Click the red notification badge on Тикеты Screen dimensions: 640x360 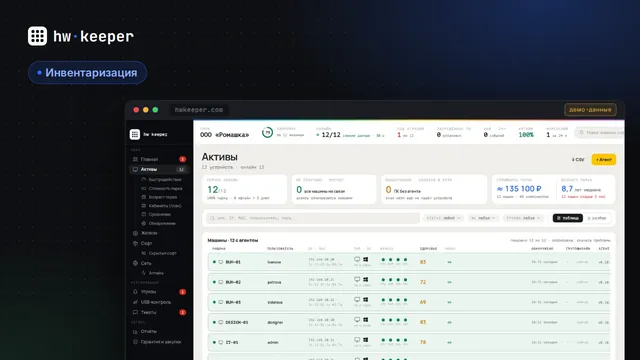182,312
